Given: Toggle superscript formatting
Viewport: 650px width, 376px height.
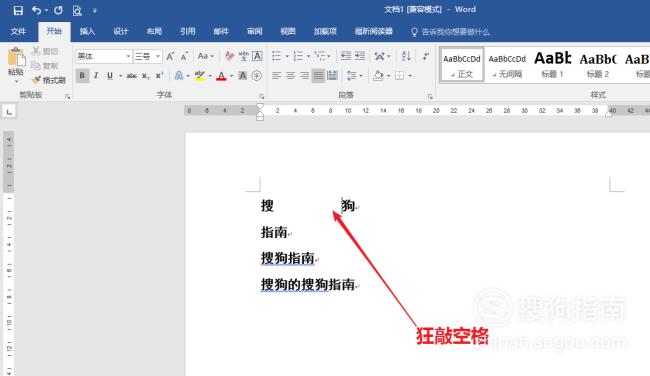Looking at the screenshot, I should point(159,75).
